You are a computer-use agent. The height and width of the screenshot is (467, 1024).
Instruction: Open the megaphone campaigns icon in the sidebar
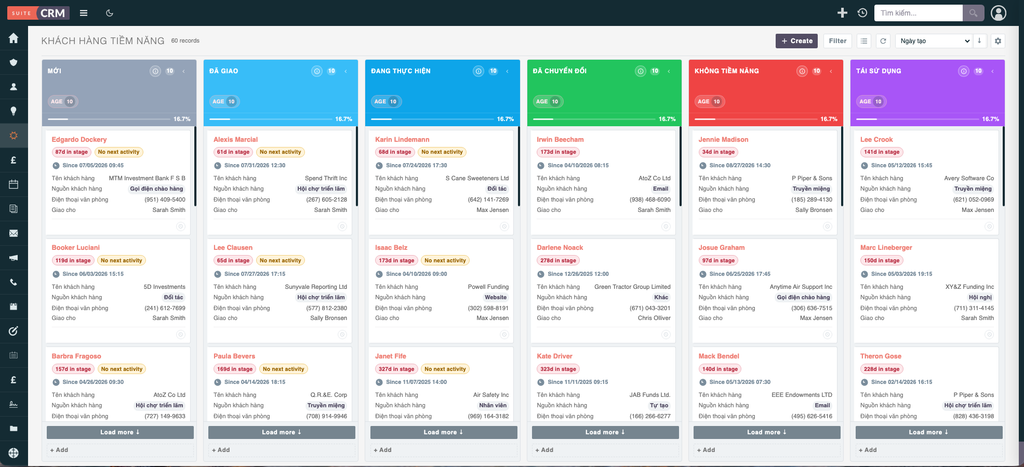(13, 258)
